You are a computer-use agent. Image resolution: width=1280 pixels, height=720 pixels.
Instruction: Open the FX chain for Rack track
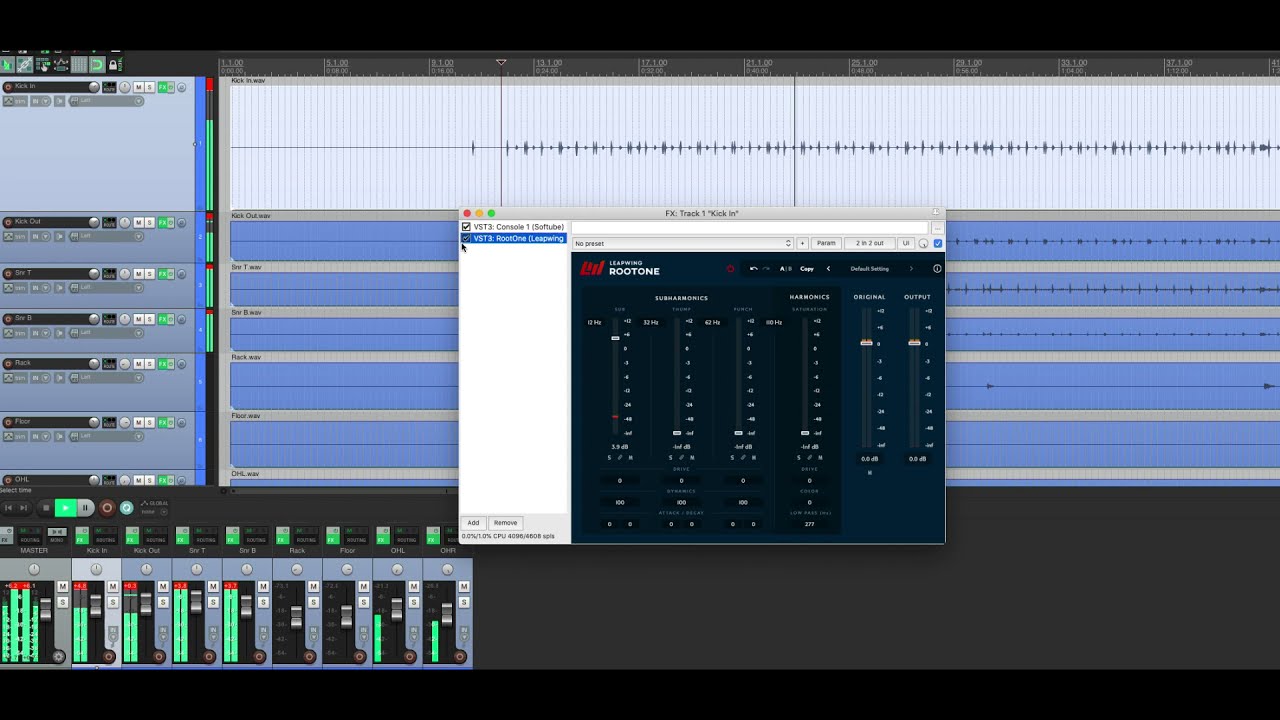click(164, 364)
